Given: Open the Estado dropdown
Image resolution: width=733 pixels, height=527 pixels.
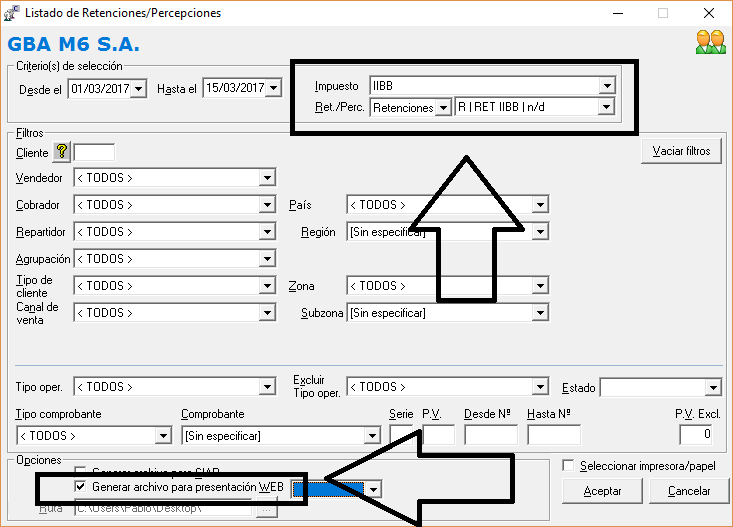Looking at the screenshot, I should tap(713, 387).
